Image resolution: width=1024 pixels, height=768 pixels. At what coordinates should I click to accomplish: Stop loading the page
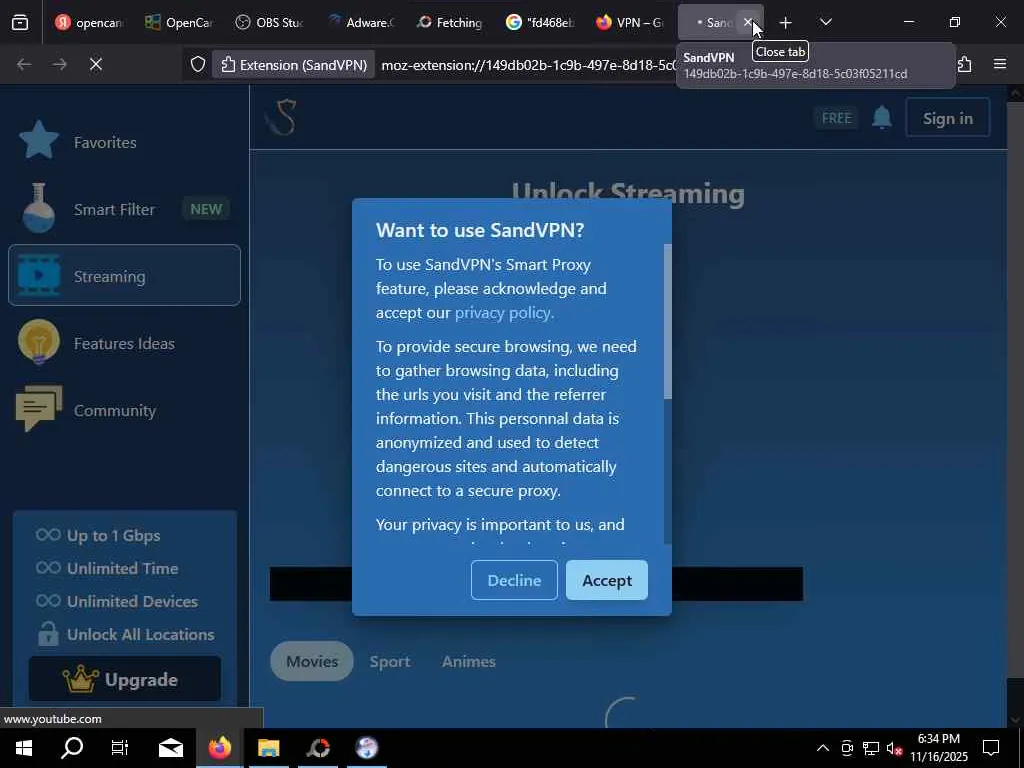[x=95, y=64]
